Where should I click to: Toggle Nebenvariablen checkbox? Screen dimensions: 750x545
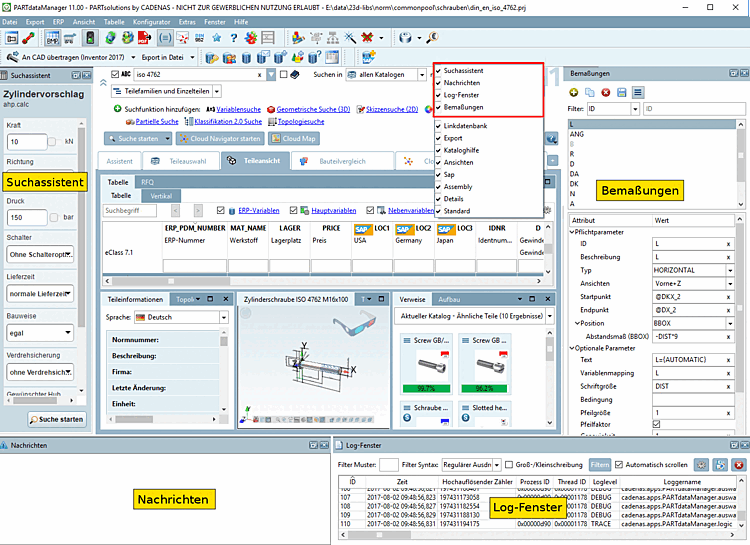[370, 210]
